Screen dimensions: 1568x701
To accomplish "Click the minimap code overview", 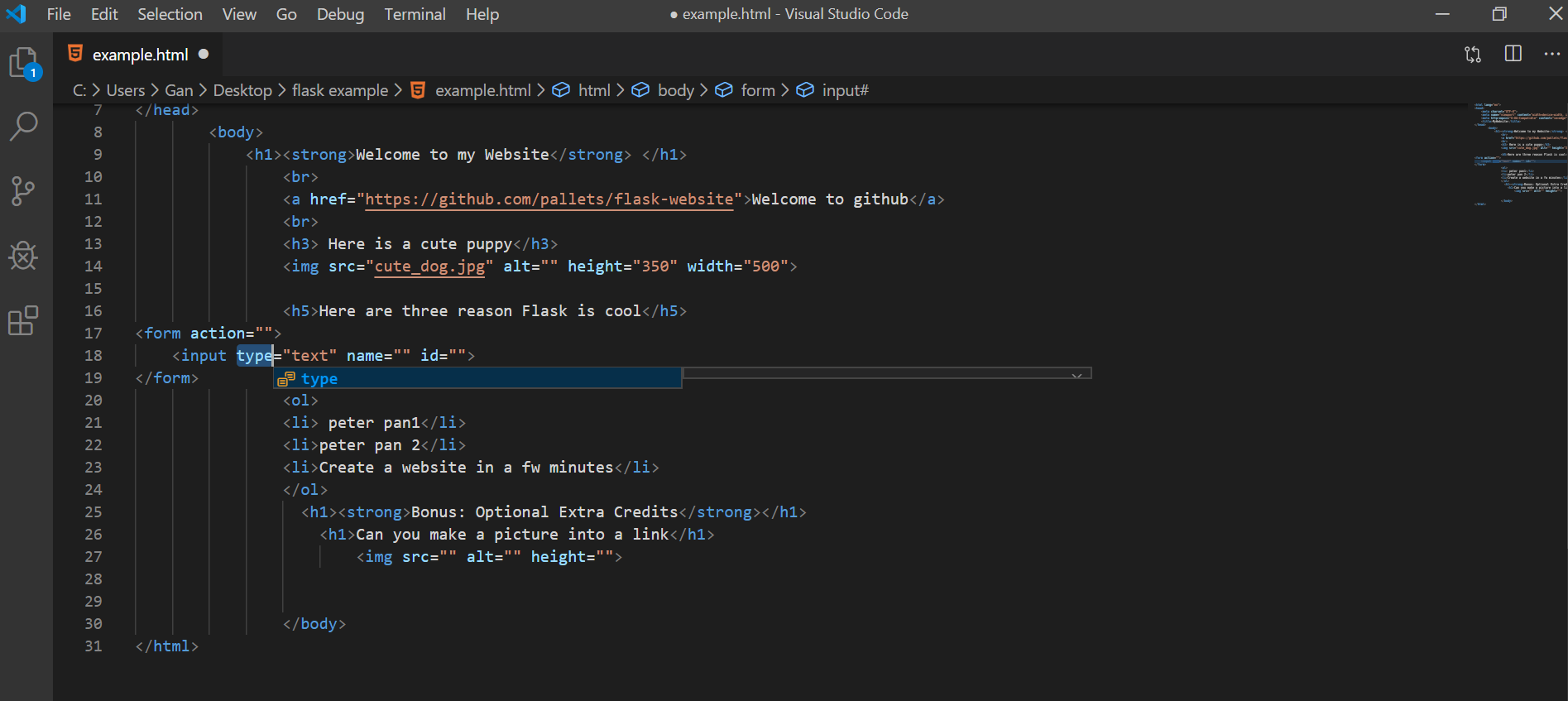I will click(x=1518, y=153).
